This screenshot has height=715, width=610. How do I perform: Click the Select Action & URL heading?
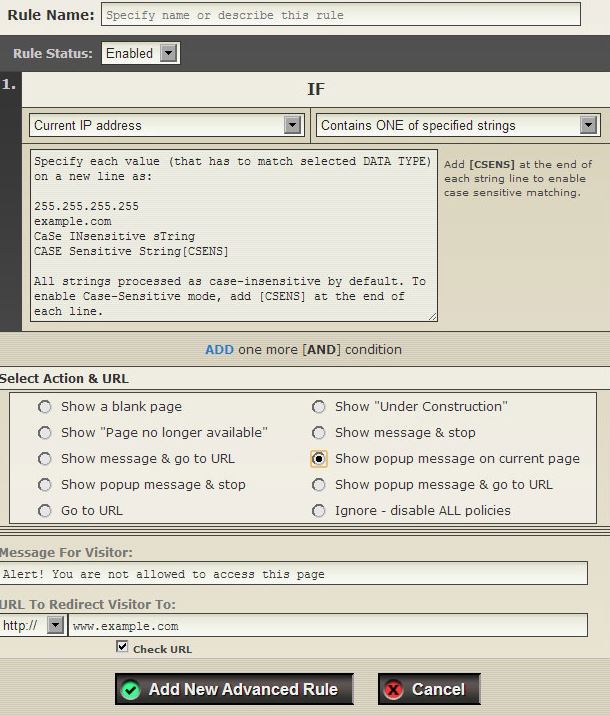point(64,378)
